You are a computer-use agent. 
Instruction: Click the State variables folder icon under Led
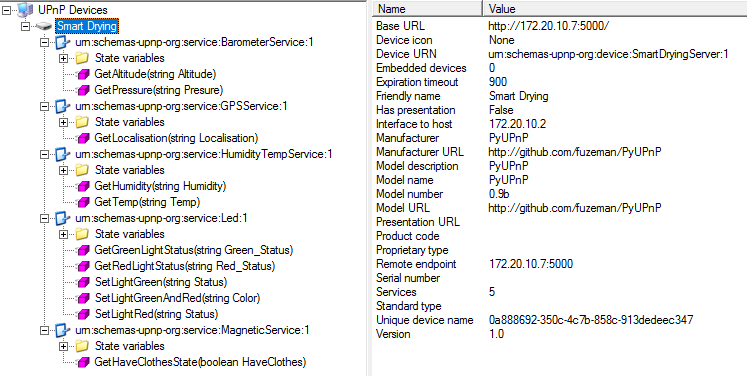click(83, 234)
